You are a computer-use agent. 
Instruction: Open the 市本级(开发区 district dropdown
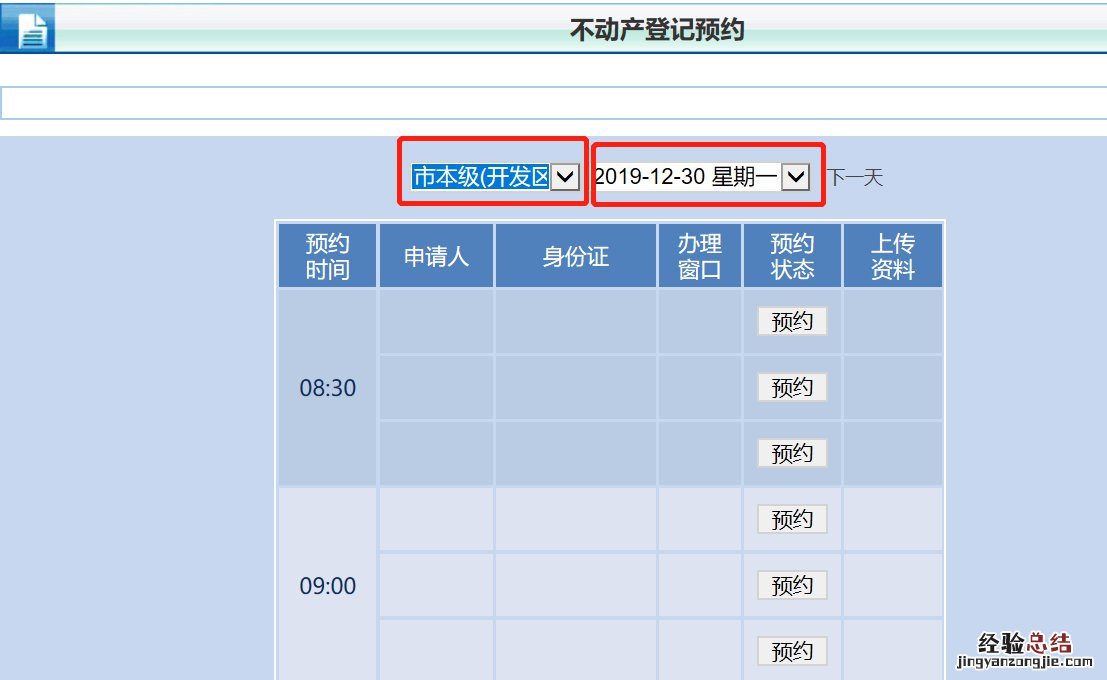tap(495, 177)
